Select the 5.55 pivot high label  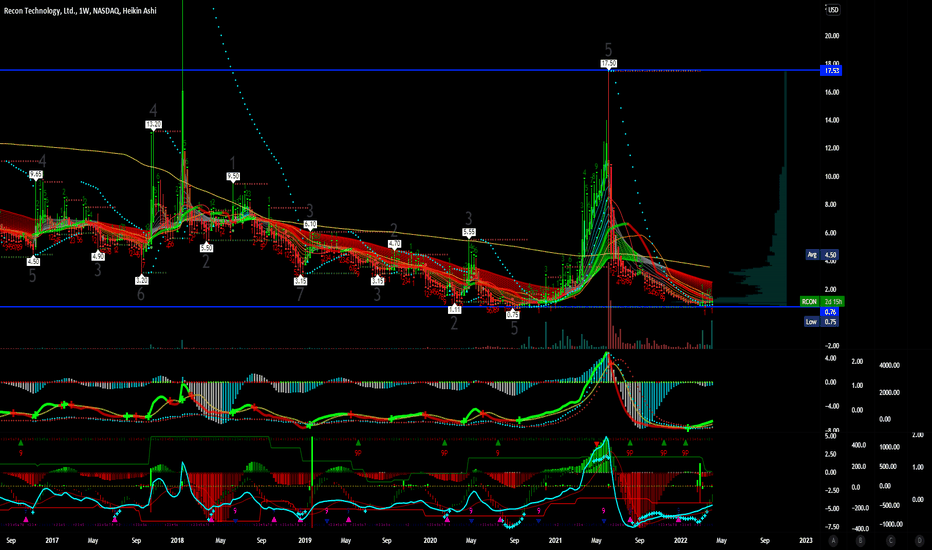pyautogui.click(x=469, y=232)
